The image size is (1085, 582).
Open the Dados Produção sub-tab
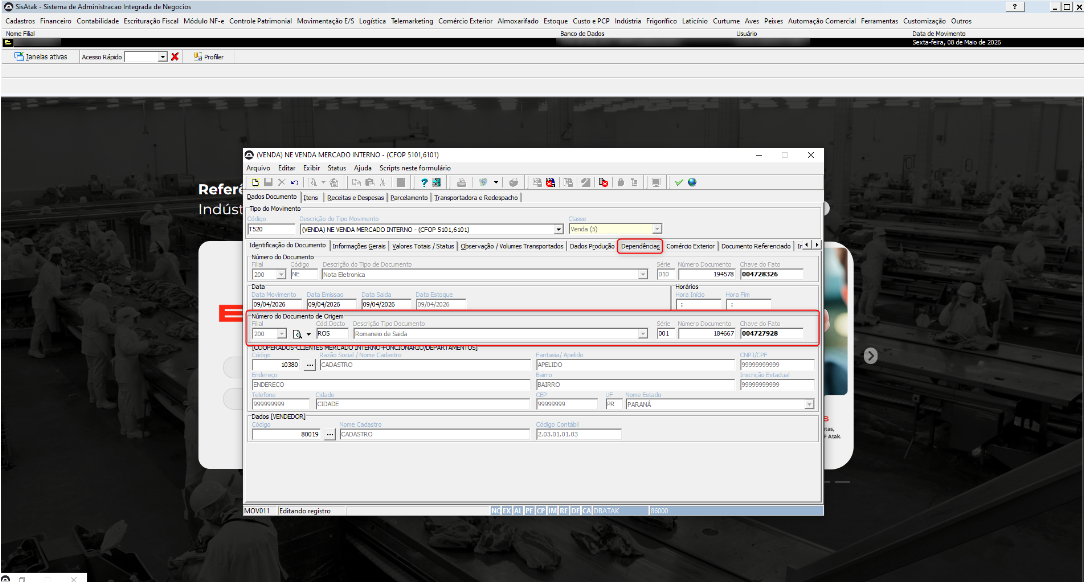[x=592, y=246]
